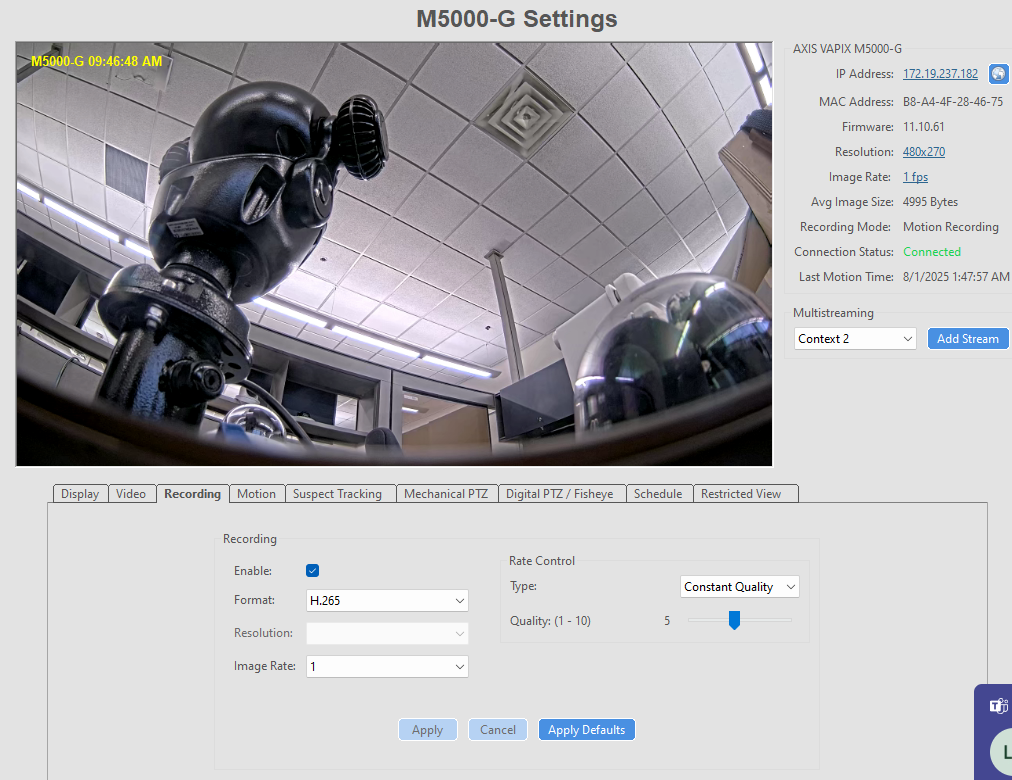Image resolution: width=1012 pixels, height=780 pixels.
Task: Go to the Suspect Tracking tab
Action: [x=337, y=494]
